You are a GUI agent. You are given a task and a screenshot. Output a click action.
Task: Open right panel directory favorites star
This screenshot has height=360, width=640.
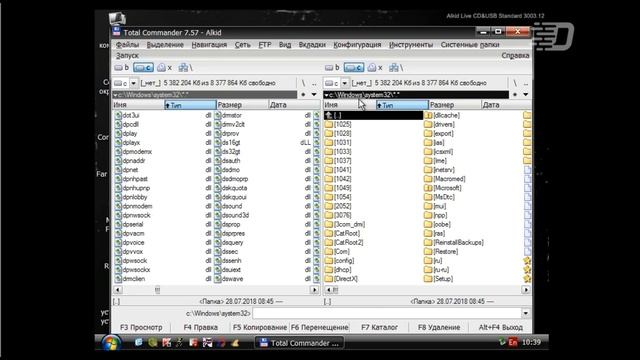pos(515,95)
